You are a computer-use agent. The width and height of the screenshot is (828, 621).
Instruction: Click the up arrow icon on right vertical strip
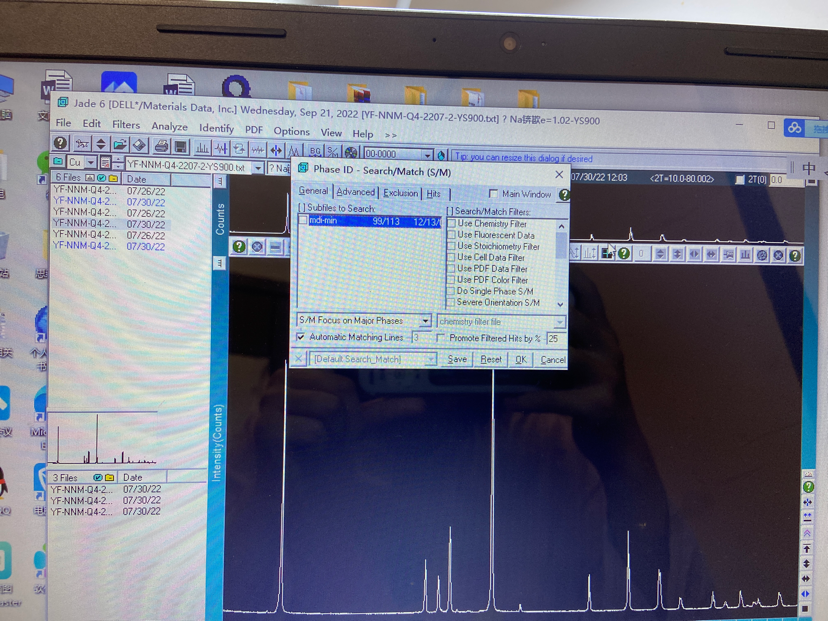click(806, 549)
